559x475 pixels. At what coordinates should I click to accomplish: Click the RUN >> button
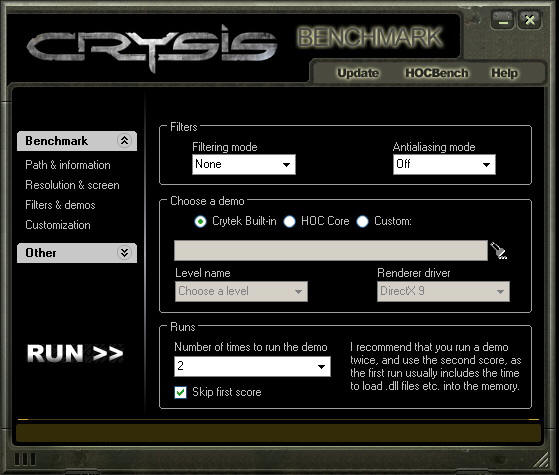pyautogui.click(x=75, y=353)
